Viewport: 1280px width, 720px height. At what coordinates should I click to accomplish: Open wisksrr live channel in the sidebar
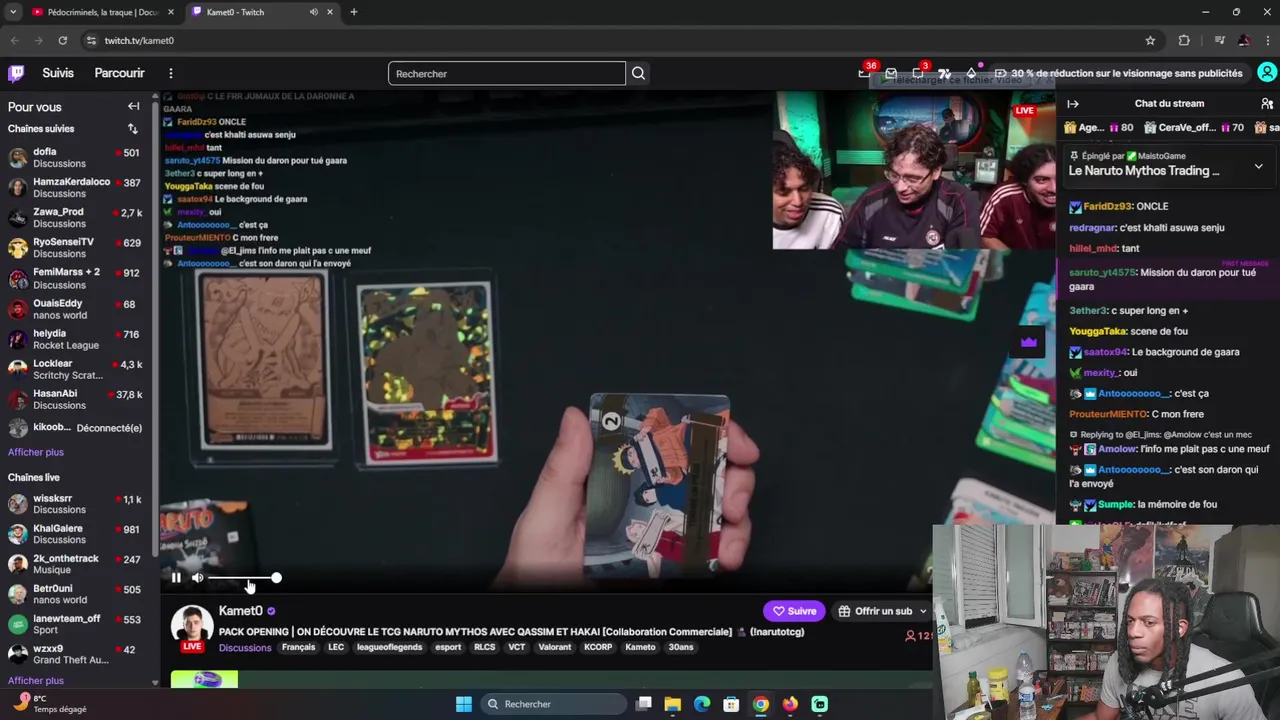[x=75, y=504]
